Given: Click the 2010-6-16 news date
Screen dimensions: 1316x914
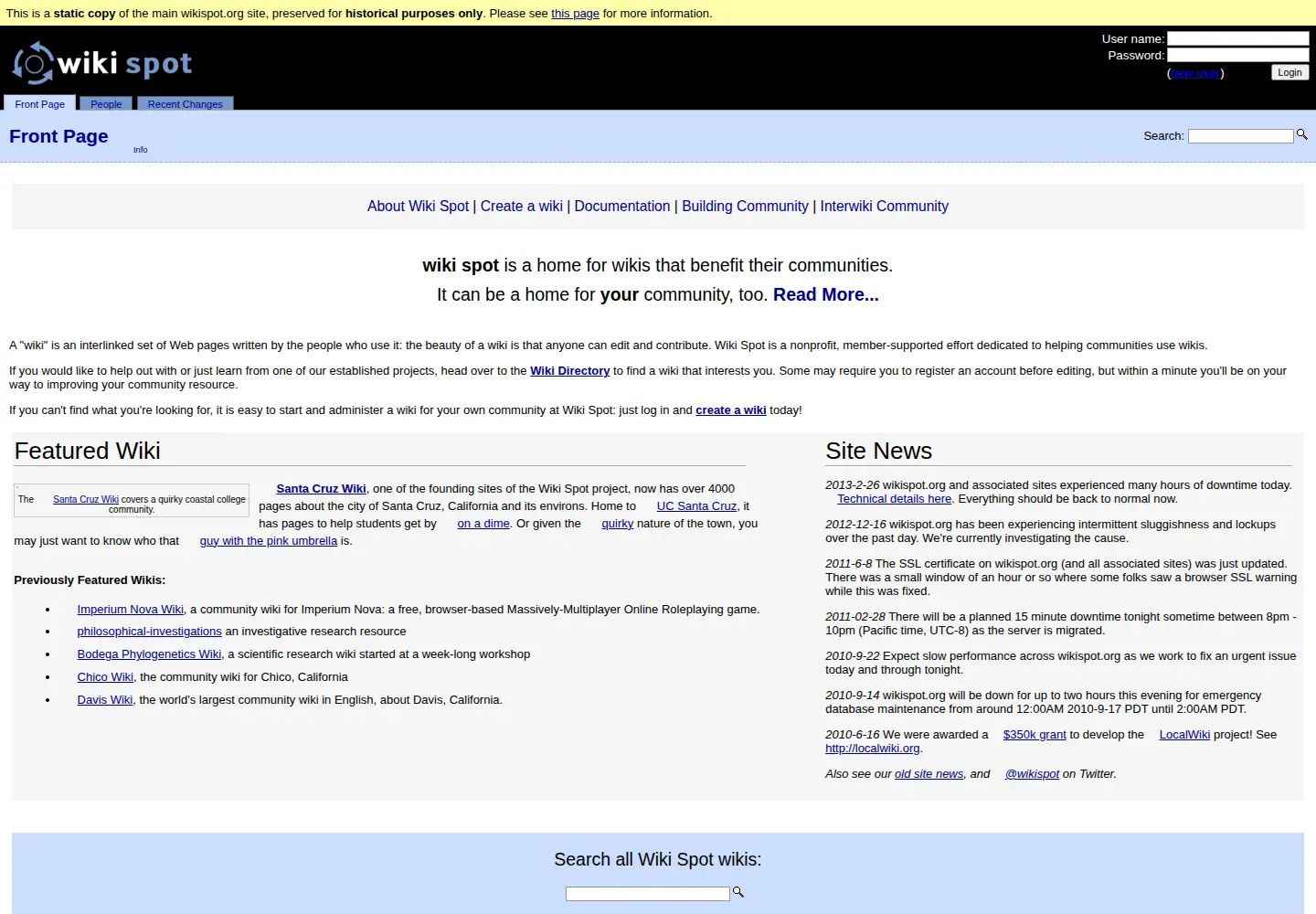Looking at the screenshot, I should coord(853,735).
